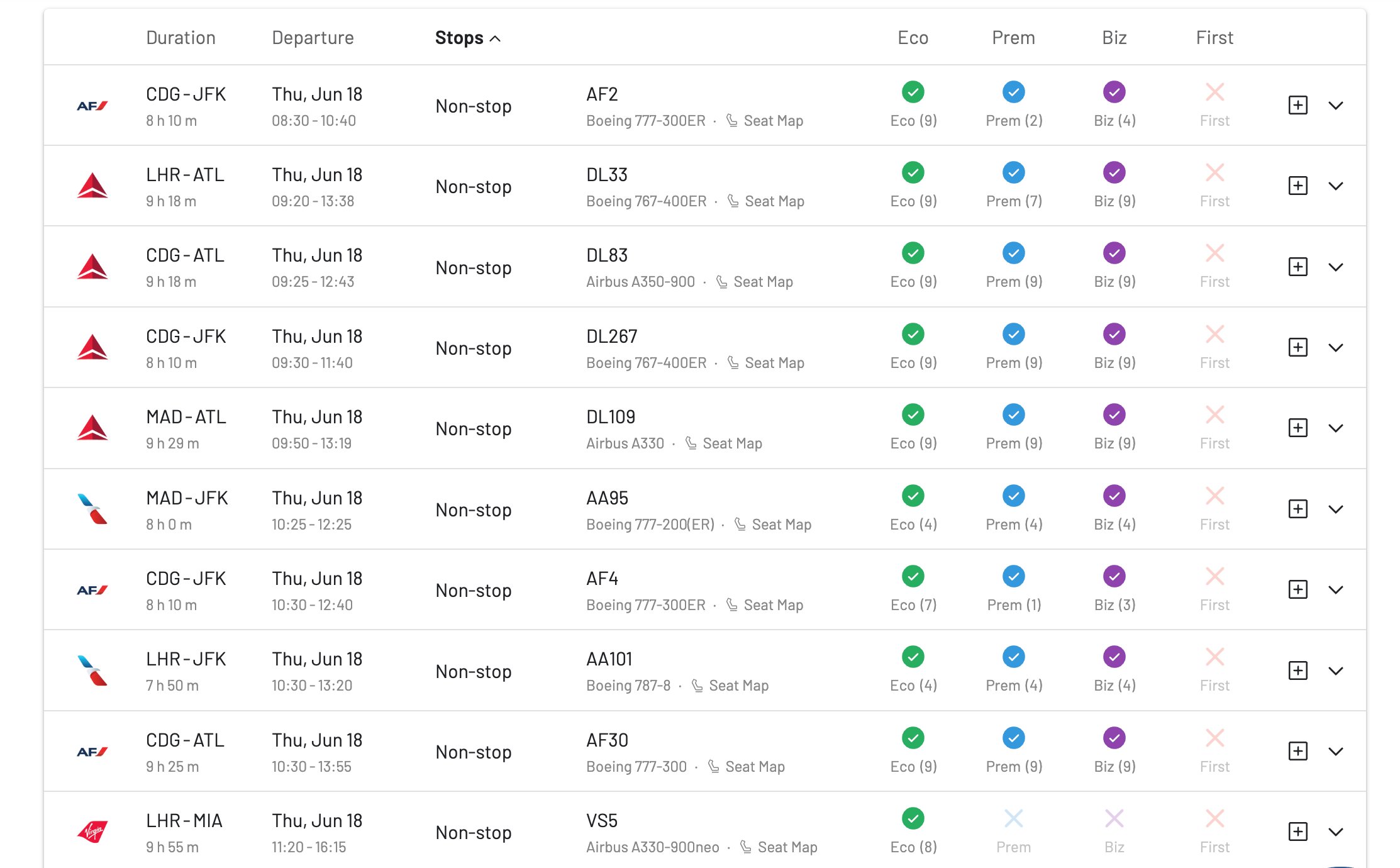
Task: Select the Departure column header
Action: click(313, 38)
